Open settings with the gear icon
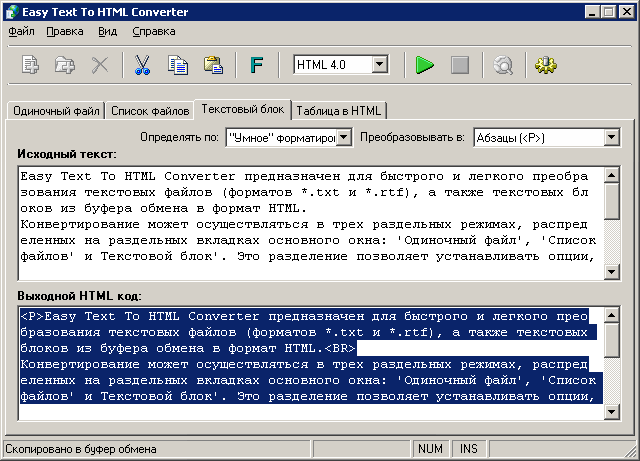The width and height of the screenshot is (640, 461). coord(546,65)
